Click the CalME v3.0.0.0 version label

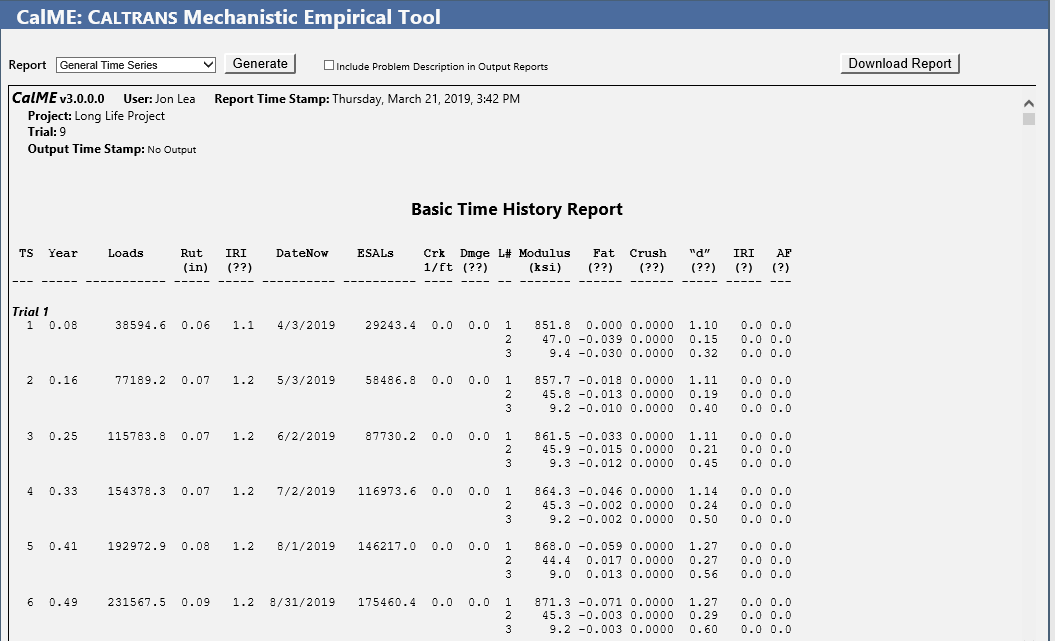pos(58,99)
